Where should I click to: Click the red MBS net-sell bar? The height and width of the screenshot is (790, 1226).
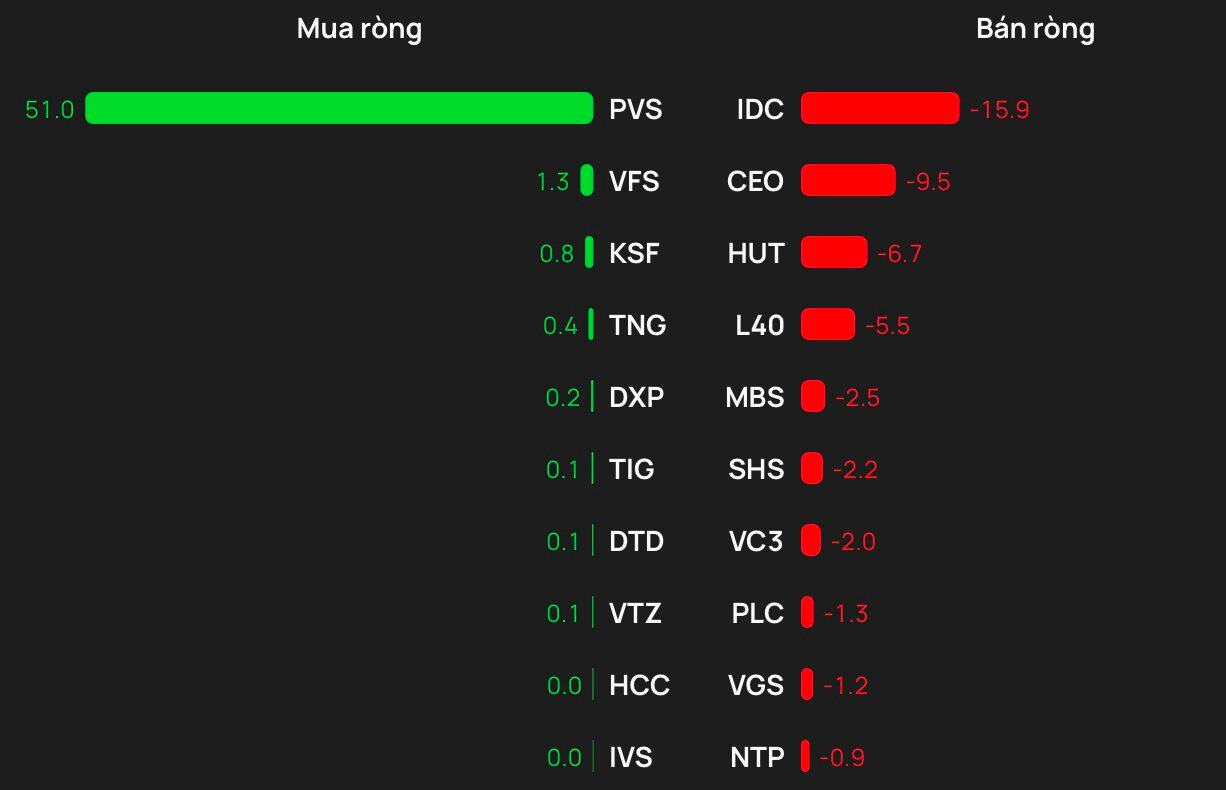[x=813, y=397]
